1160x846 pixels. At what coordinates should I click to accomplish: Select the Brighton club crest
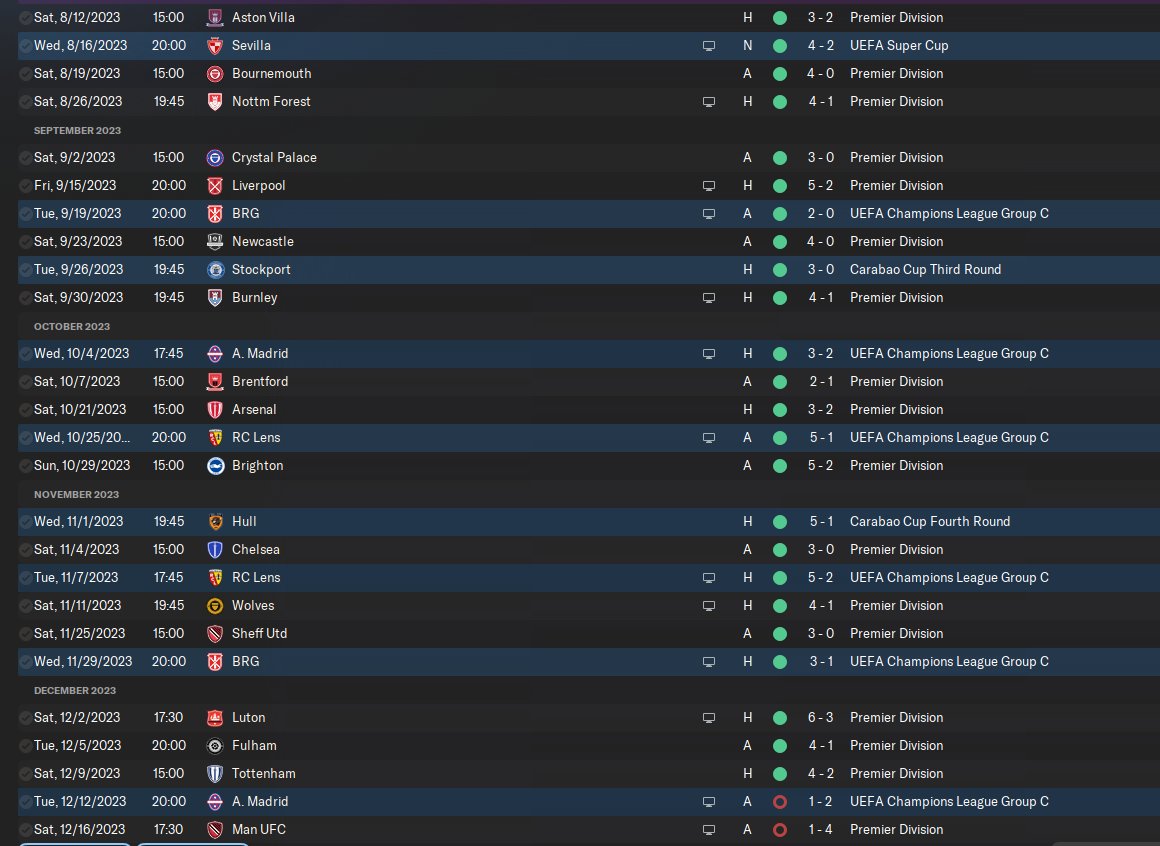point(215,466)
